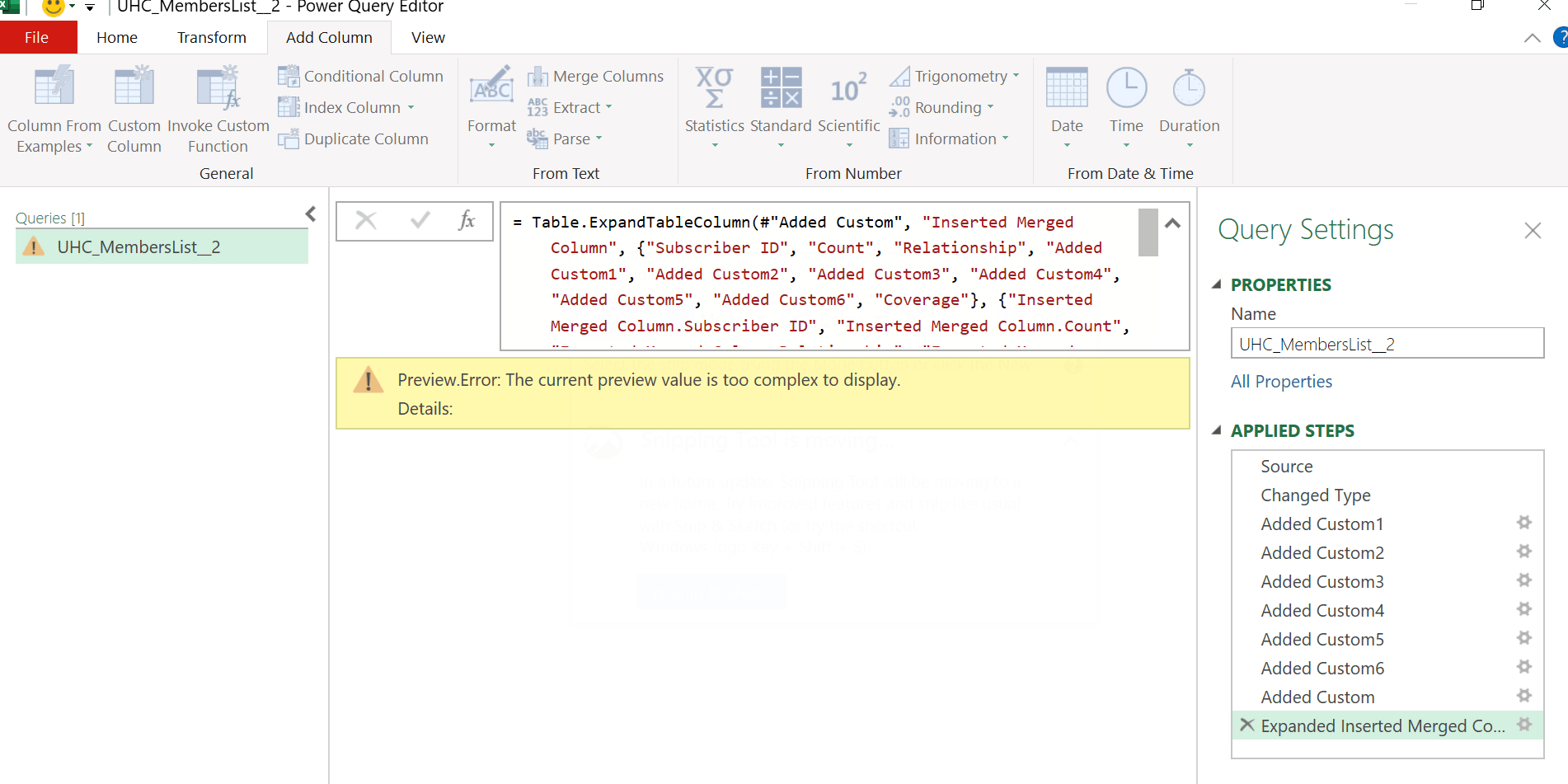Select the Added Custom3 step

coord(1322,581)
